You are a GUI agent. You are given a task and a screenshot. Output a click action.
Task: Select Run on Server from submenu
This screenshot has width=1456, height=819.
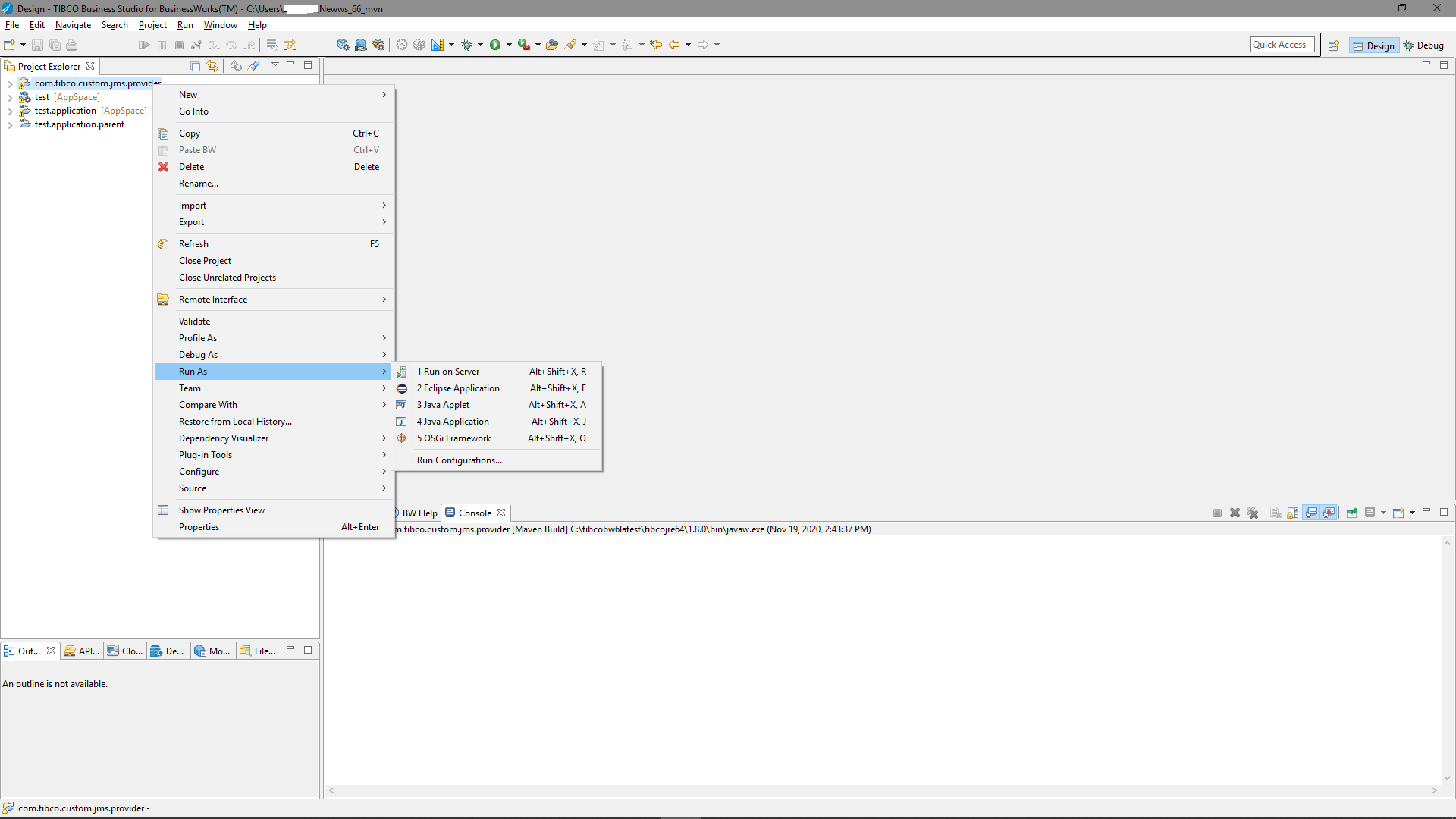tap(497, 372)
